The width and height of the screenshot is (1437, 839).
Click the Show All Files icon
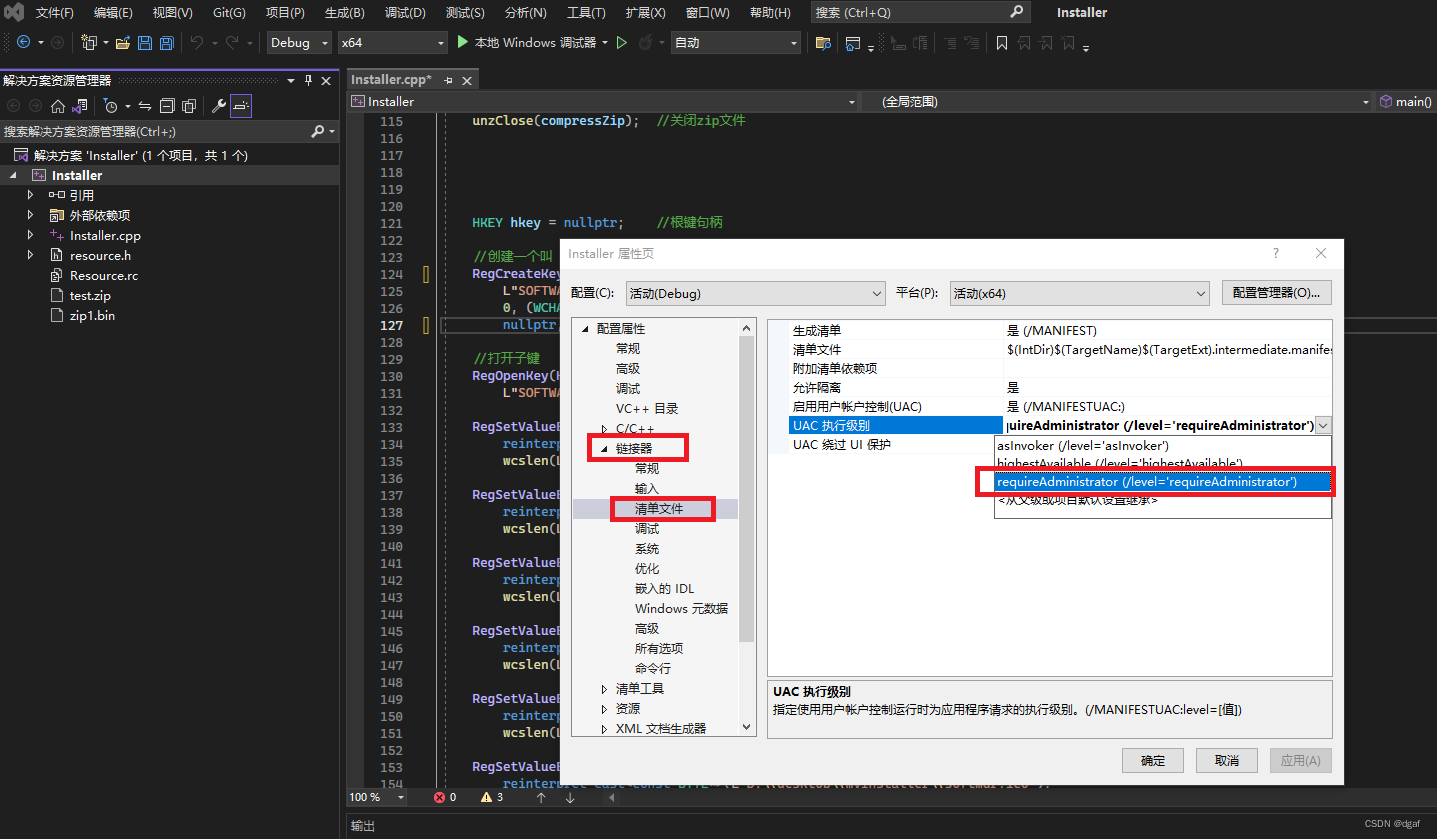189,106
